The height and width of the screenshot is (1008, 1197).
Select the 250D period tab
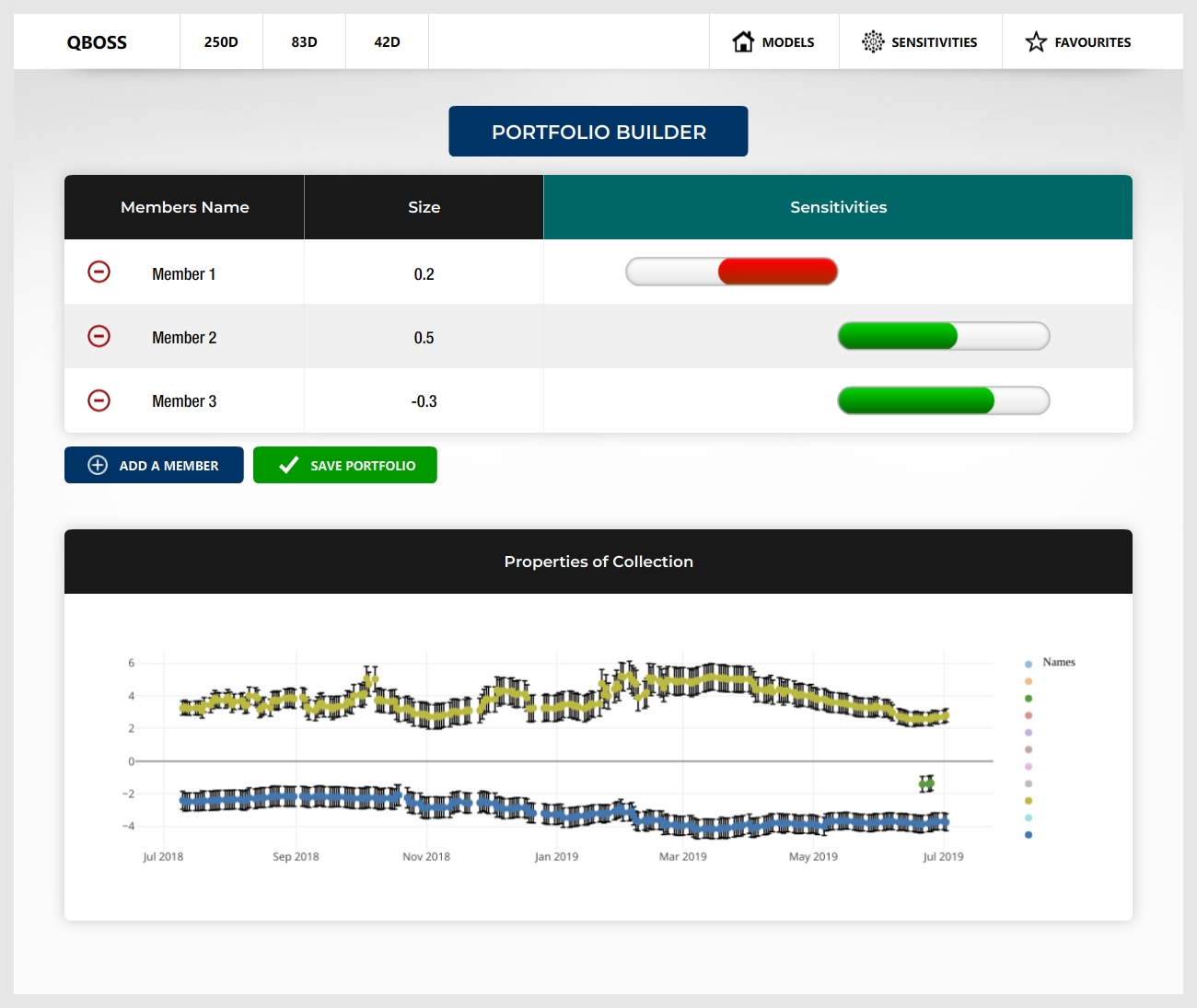221,41
